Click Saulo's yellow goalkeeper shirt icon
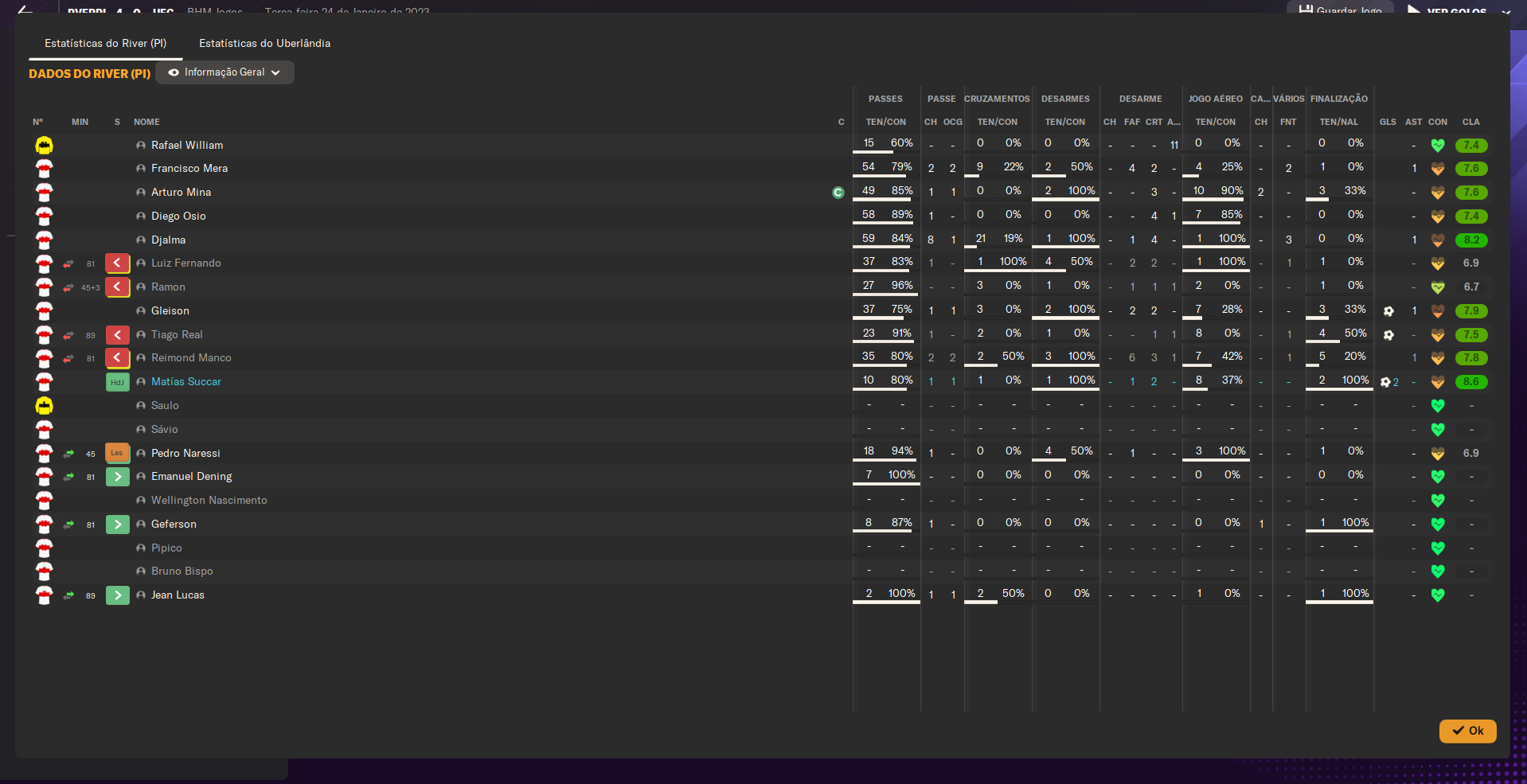 coord(44,406)
